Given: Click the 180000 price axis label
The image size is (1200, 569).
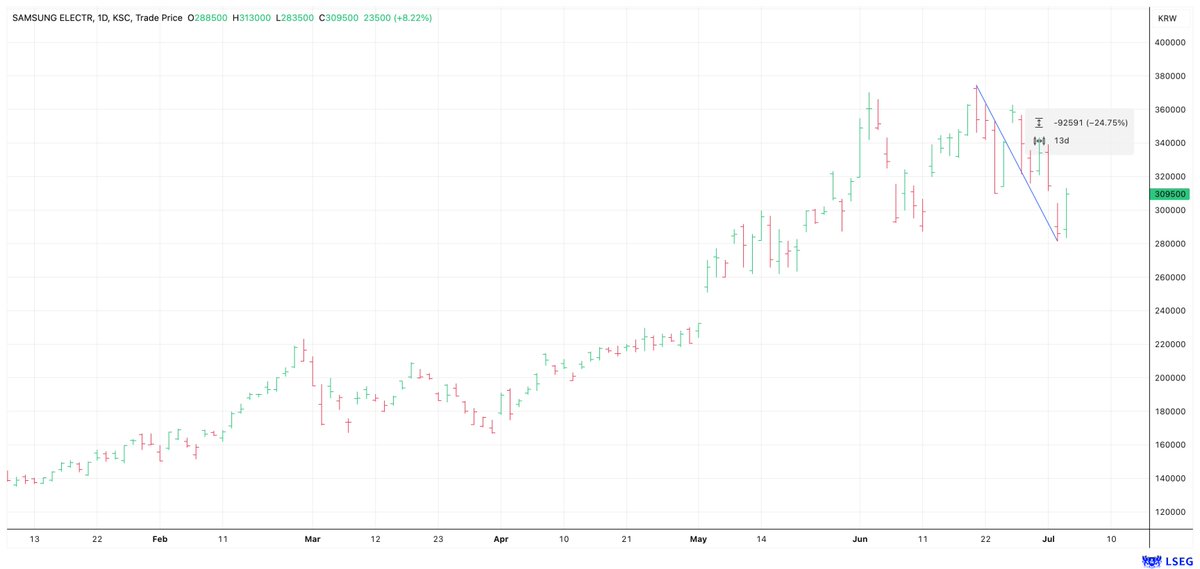Looking at the screenshot, I should [1168, 412].
